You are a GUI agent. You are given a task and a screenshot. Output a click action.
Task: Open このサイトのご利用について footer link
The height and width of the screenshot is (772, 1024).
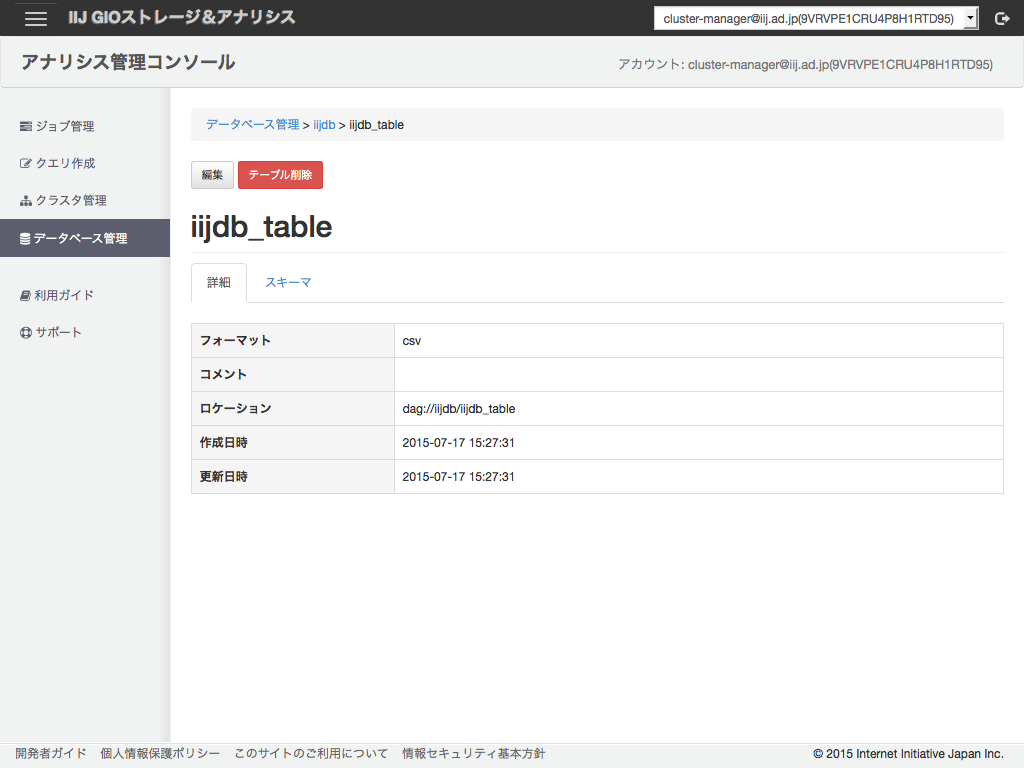(x=311, y=753)
